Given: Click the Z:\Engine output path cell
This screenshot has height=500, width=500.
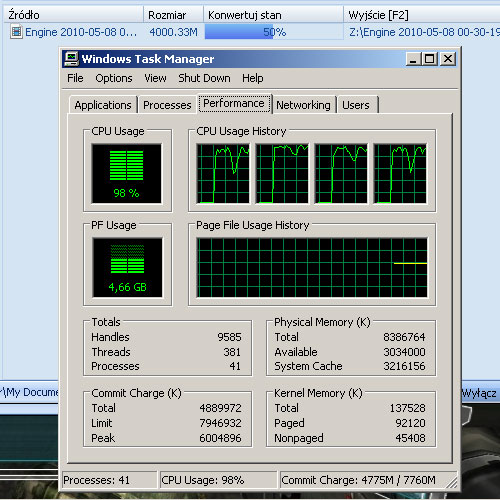Looking at the screenshot, I should click(424, 32).
